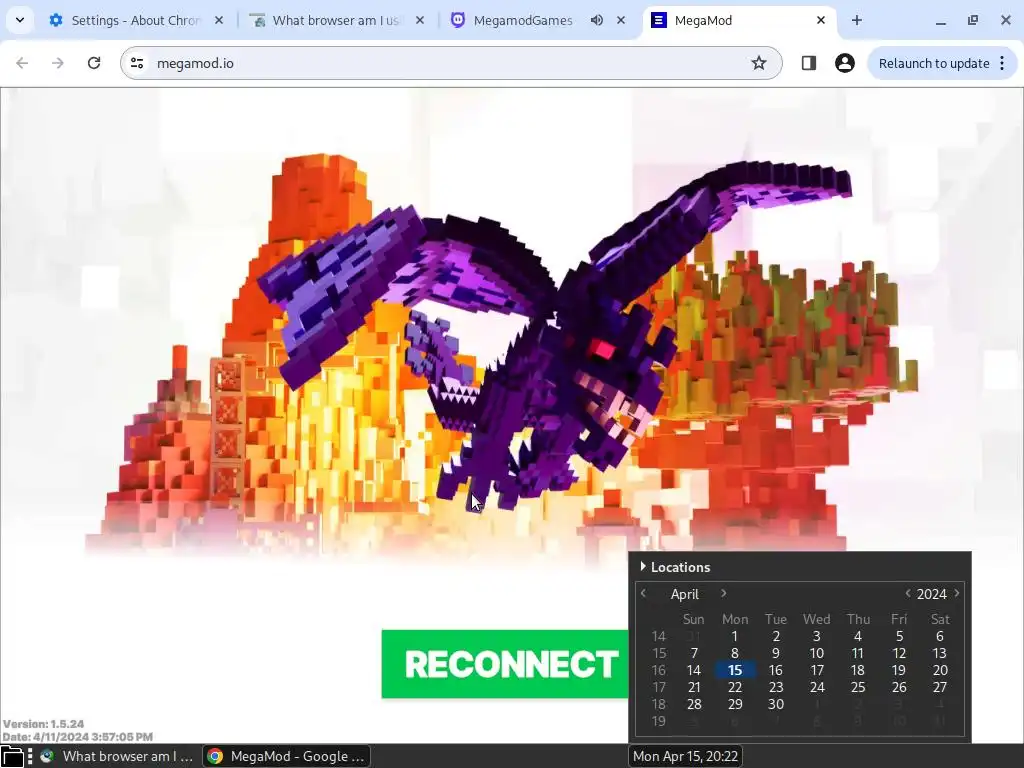
Task: Select April 30 in calendar
Action: pyautogui.click(x=776, y=704)
